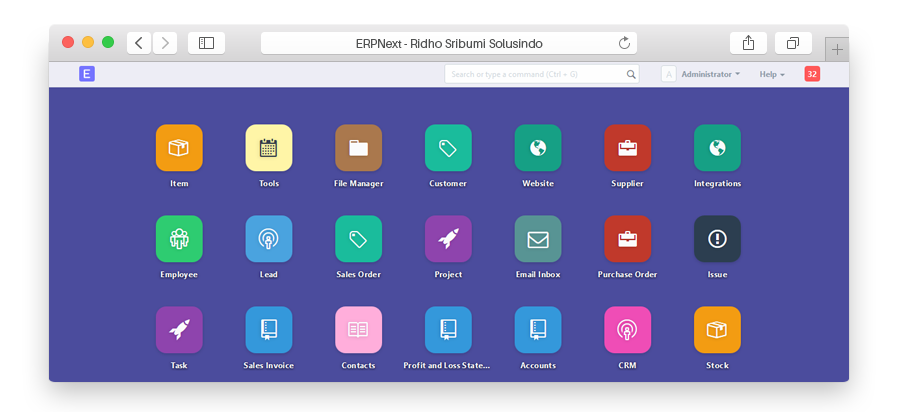Reload the page in Safari
This screenshot has width=897, height=412.
point(625,43)
